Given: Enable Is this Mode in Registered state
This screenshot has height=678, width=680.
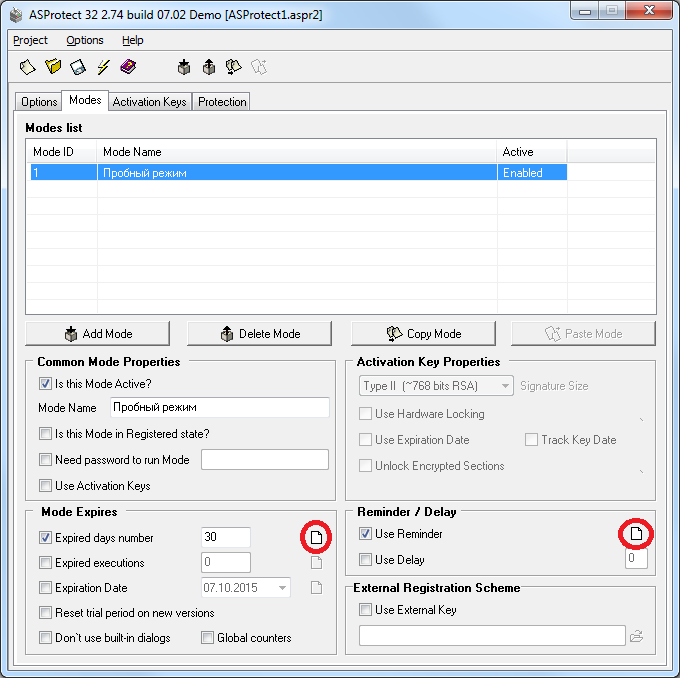Looking at the screenshot, I should [x=45, y=433].
